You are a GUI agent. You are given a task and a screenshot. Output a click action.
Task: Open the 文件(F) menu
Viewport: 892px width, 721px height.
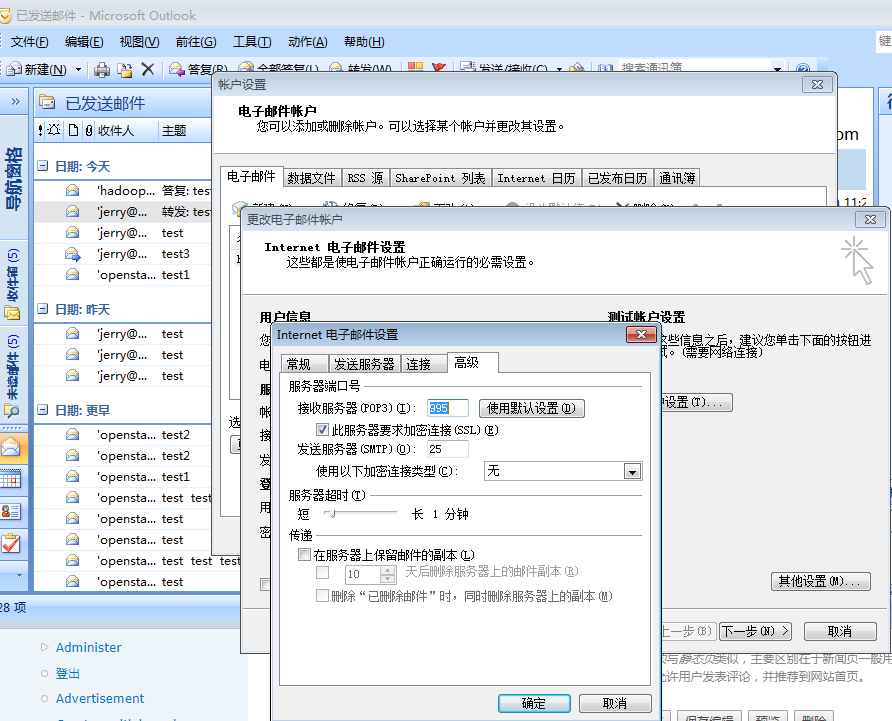(x=30, y=42)
